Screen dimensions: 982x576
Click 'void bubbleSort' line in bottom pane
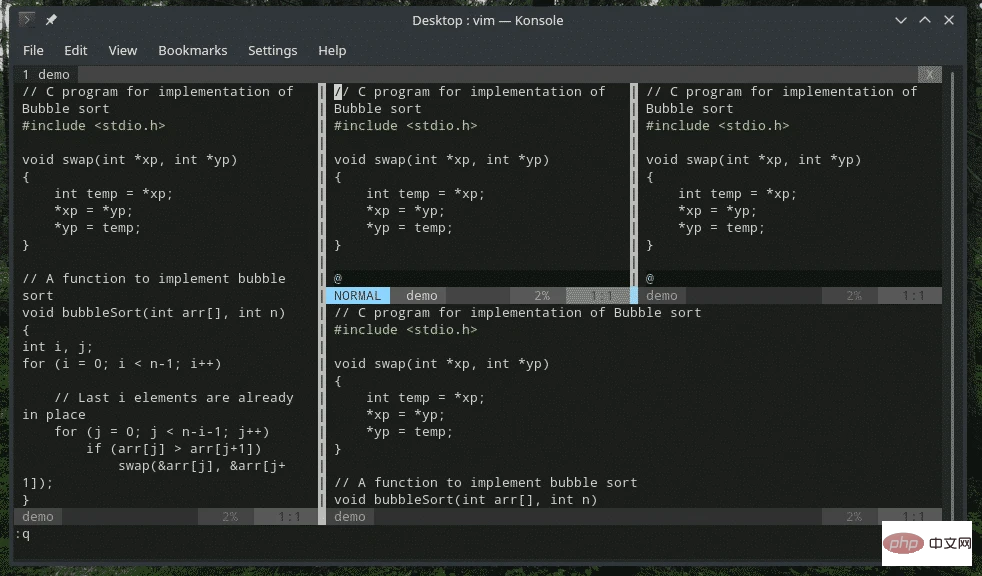tap(465, 499)
